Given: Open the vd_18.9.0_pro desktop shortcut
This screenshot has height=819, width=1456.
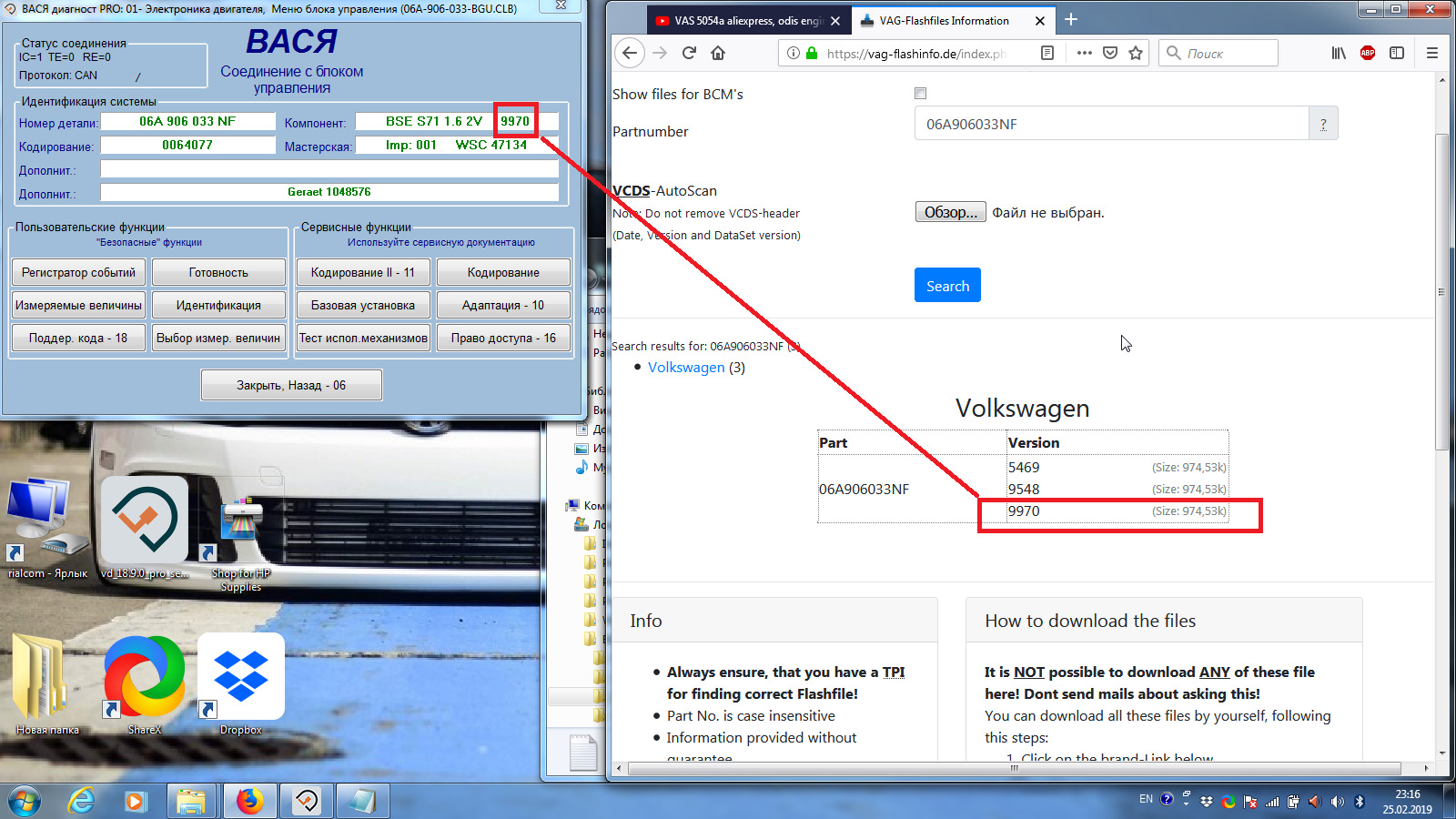Looking at the screenshot, I should click(x=145, y=529).
